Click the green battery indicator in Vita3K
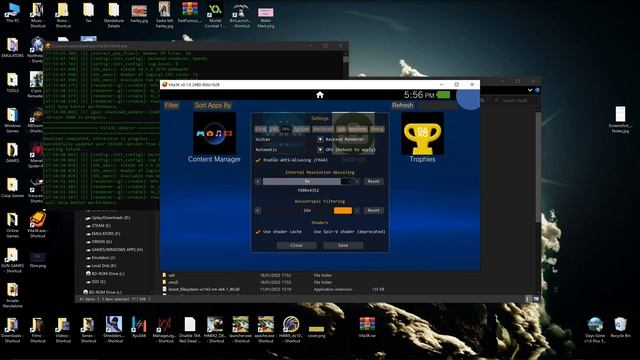 (x=444, y=95)
